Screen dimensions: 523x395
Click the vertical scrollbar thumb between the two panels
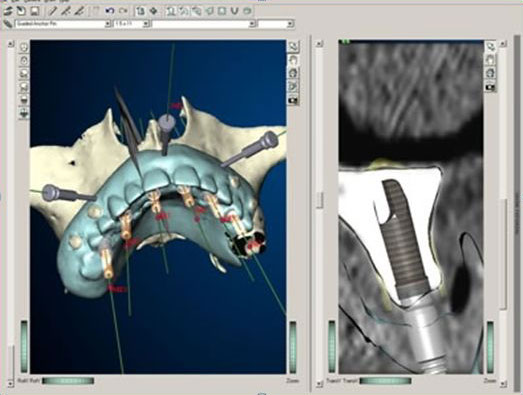319,200
